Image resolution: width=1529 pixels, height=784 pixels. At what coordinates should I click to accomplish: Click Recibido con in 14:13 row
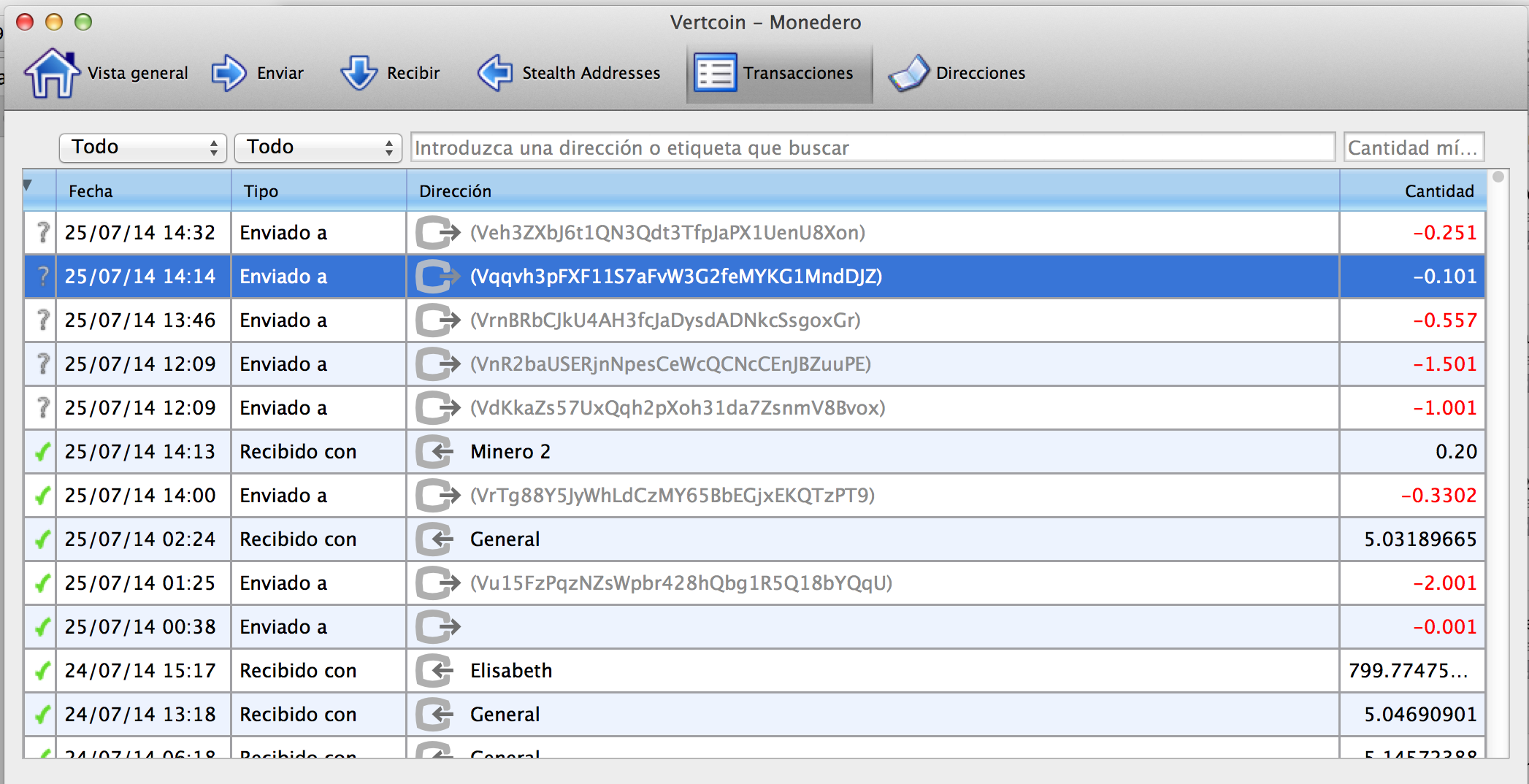pyautogui.click(x=298, y=452)
